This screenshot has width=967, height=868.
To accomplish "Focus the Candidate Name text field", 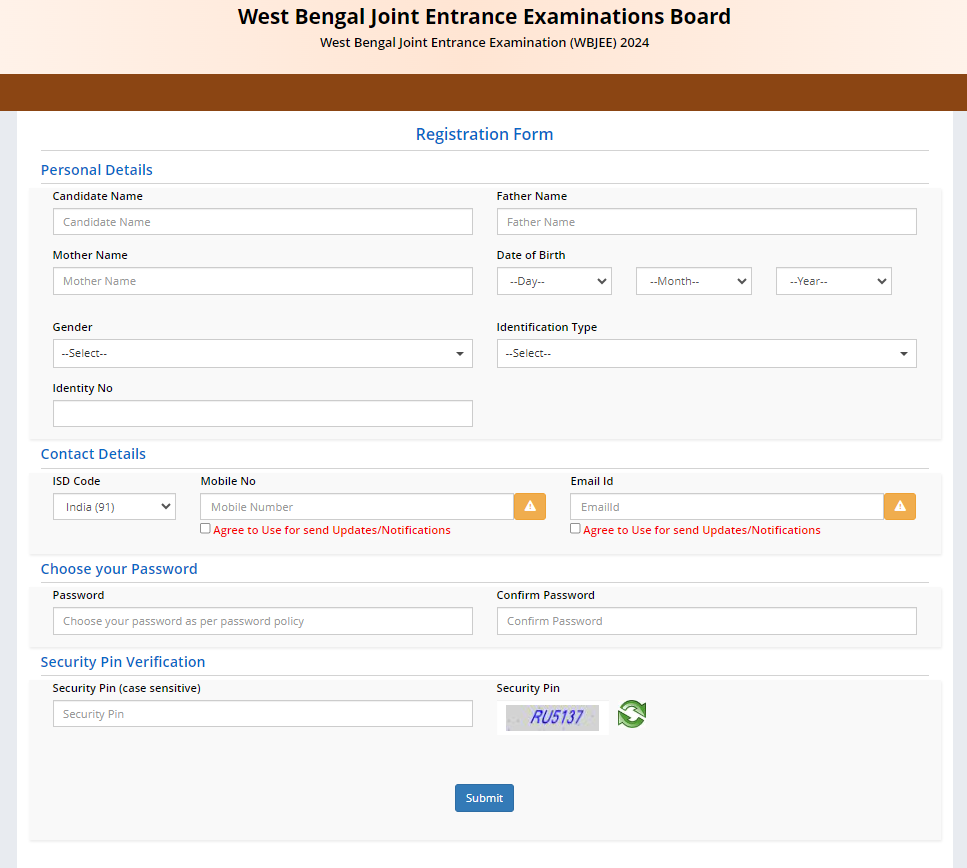I will coord(262,222).
